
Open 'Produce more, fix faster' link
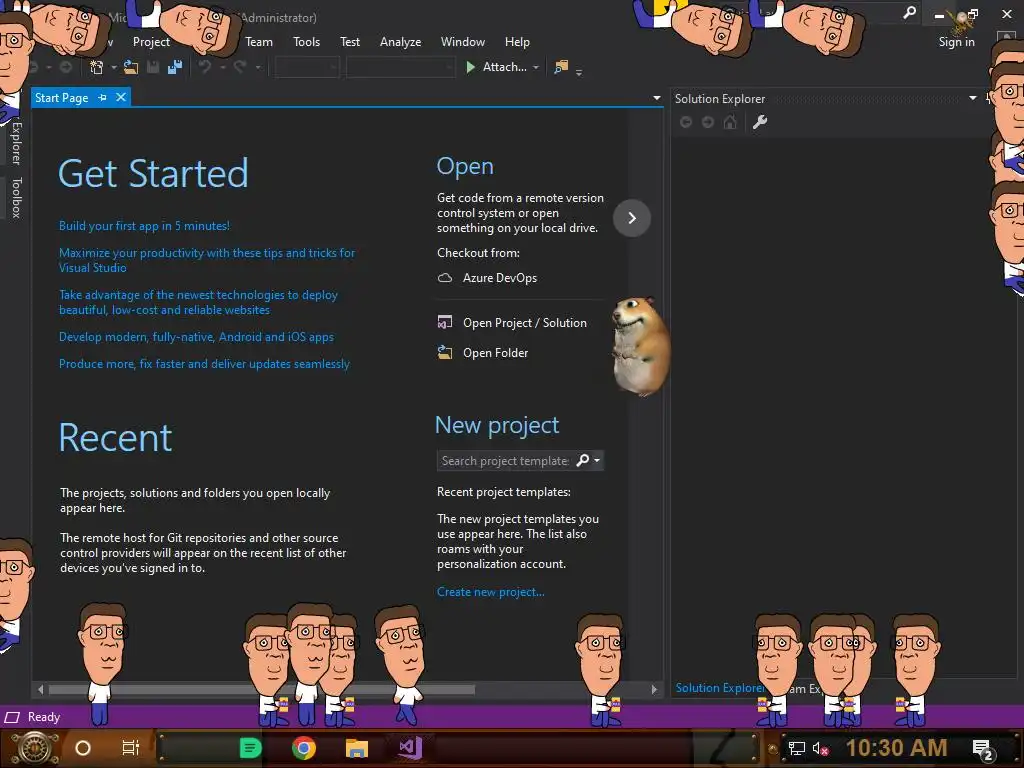coord(204,364)
